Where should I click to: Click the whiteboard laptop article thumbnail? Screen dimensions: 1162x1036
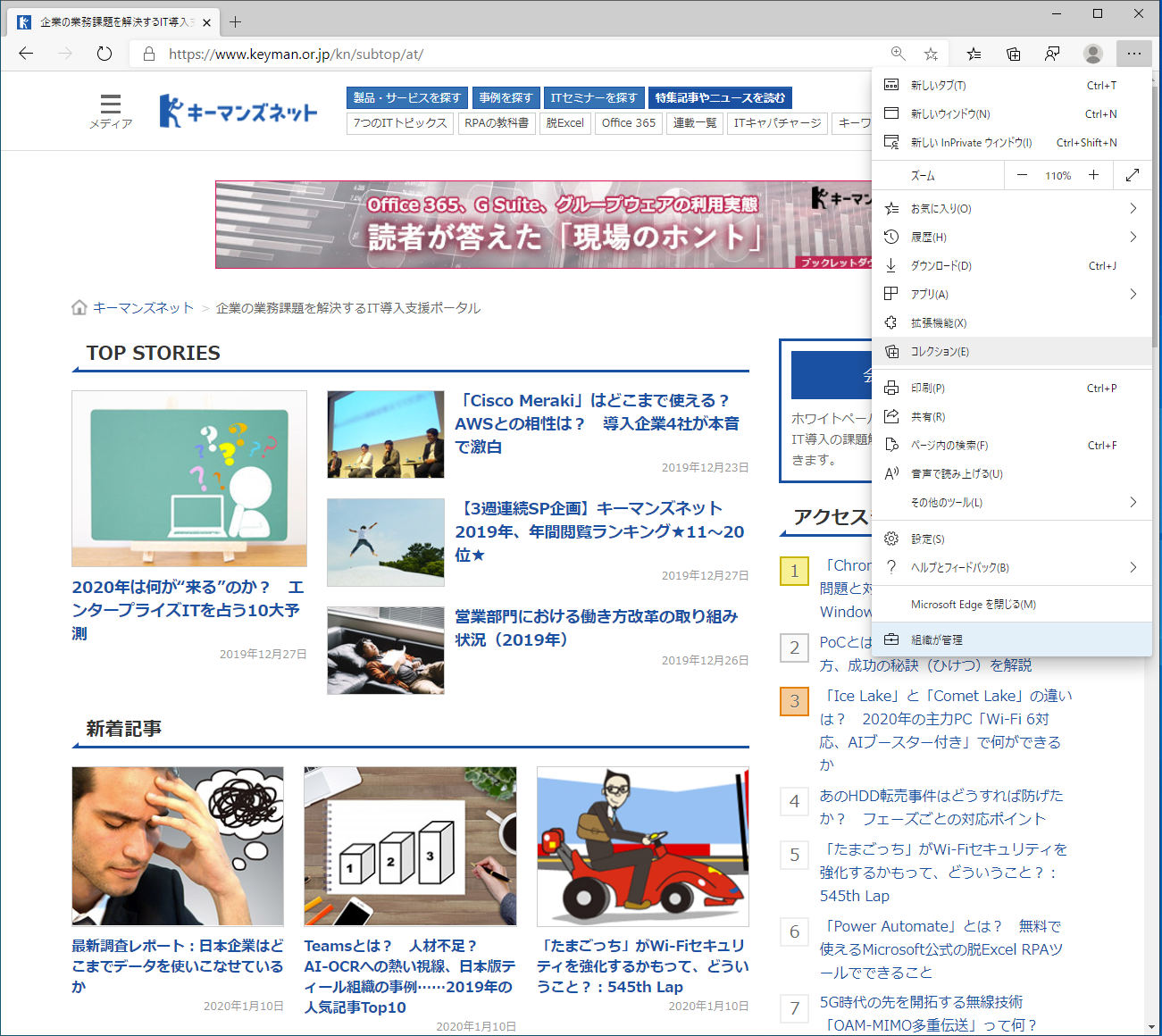click(189, 479)
